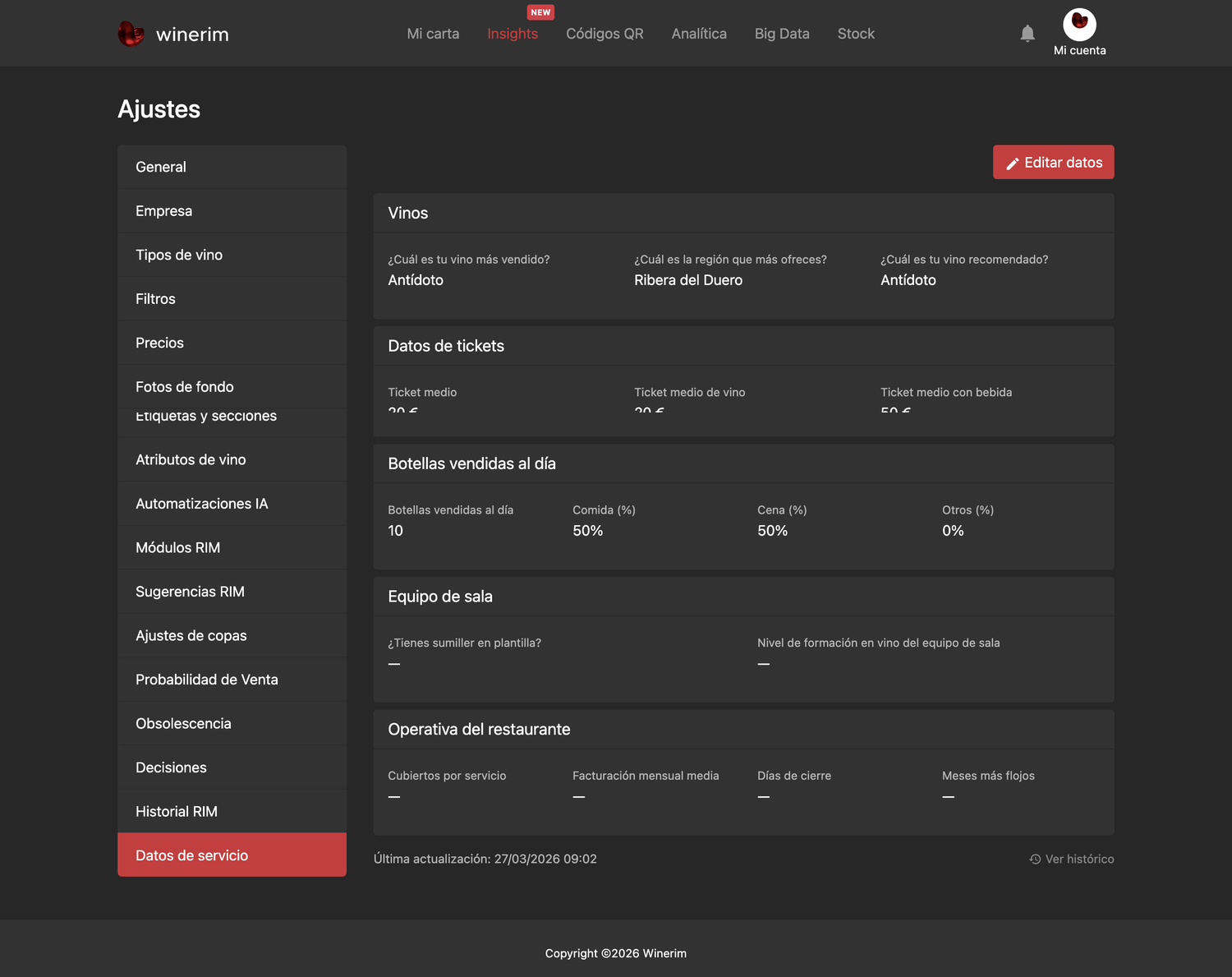Click the Ajustes page title
This screenshot has height=977, width=1232.
tap(159, 109)
